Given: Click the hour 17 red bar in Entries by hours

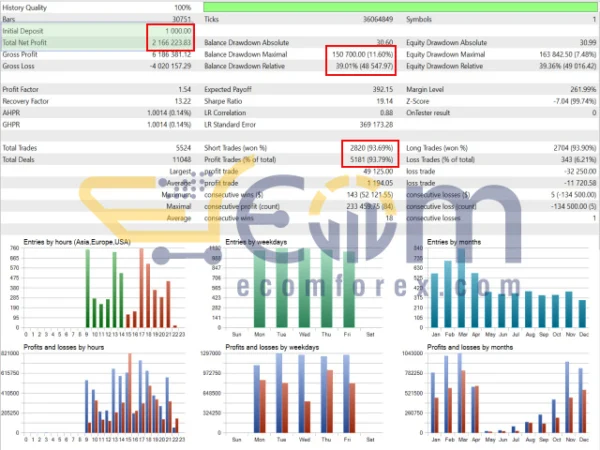Looking at the screenshot, I should click(141, 288).
